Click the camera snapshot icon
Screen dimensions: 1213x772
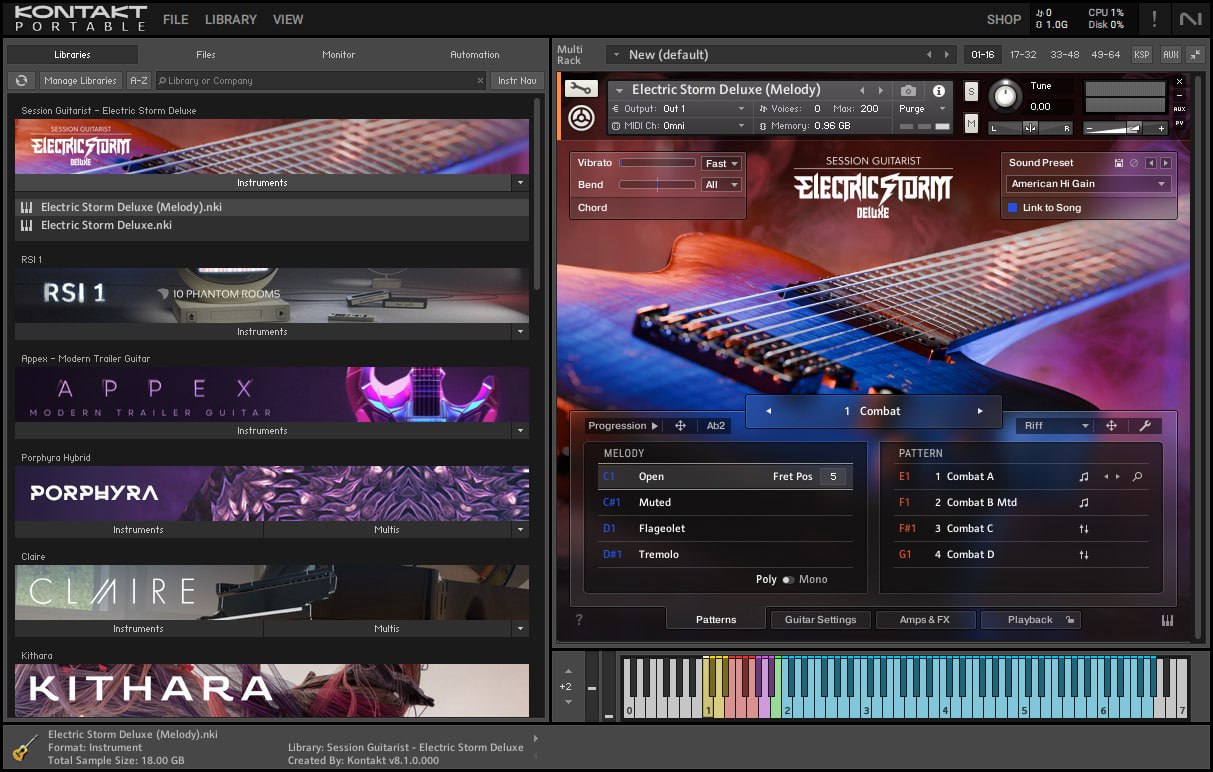coord(908,90)
